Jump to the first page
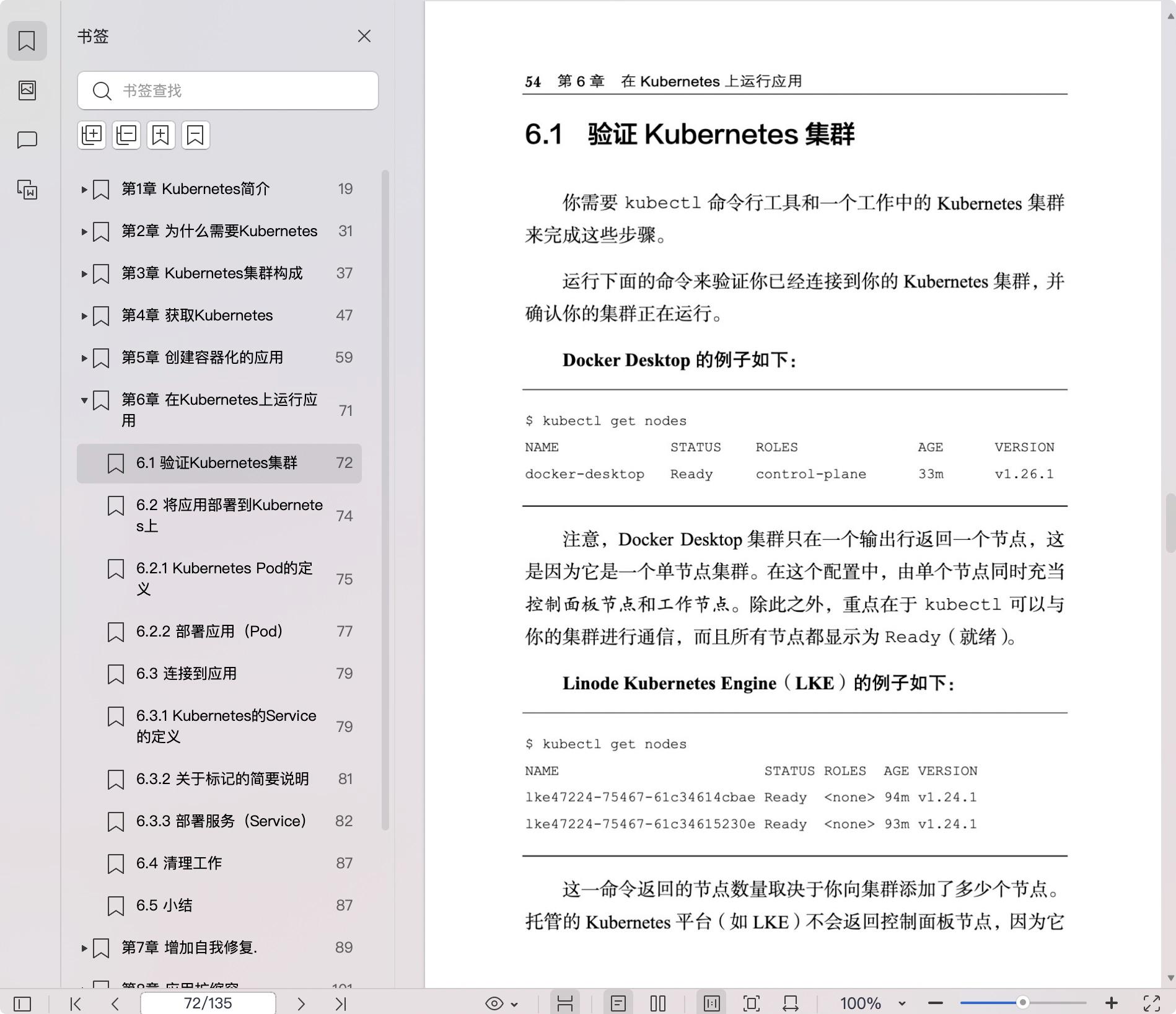 (x=76, y=1003)
